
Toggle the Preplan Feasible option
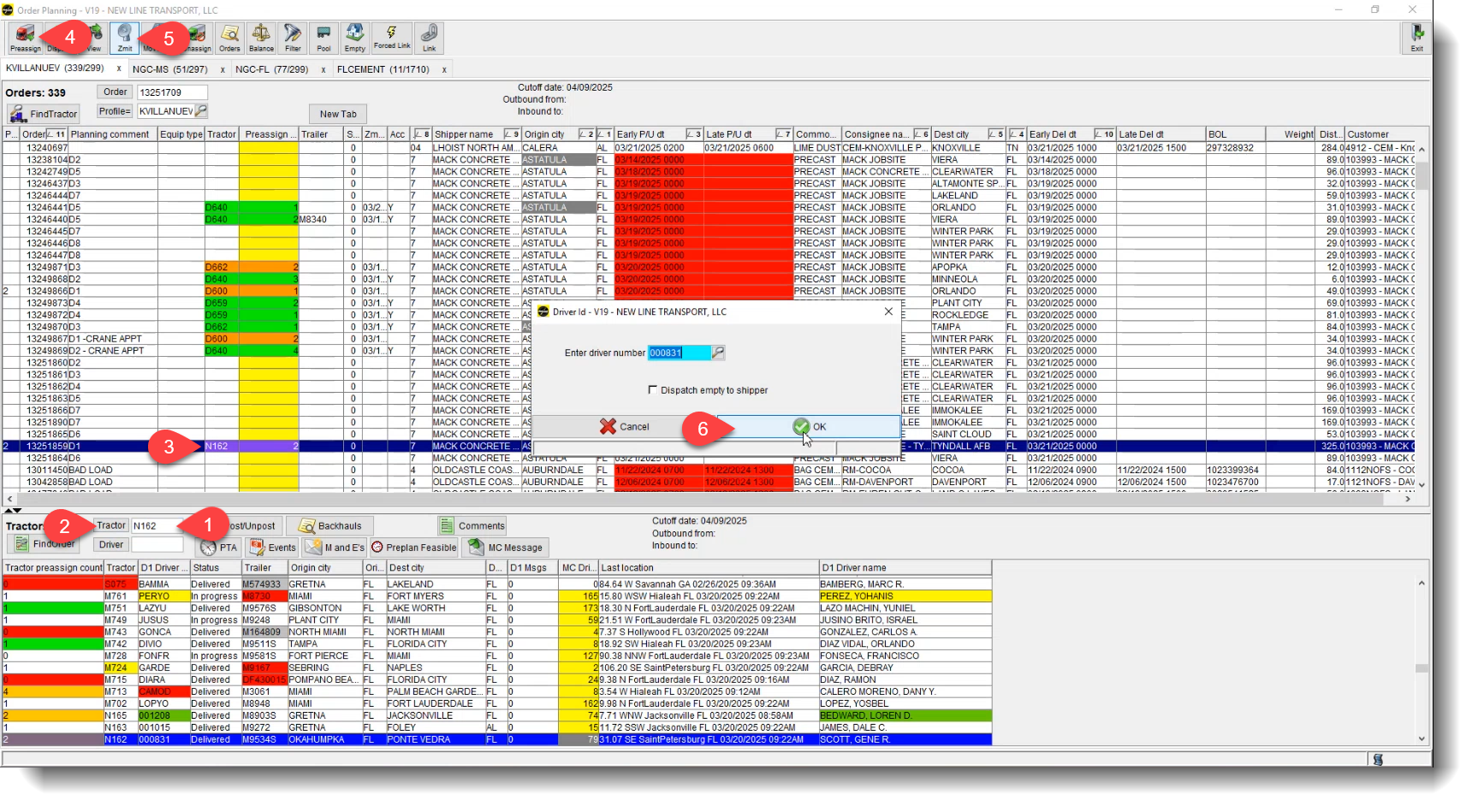[x=414, y=547]
